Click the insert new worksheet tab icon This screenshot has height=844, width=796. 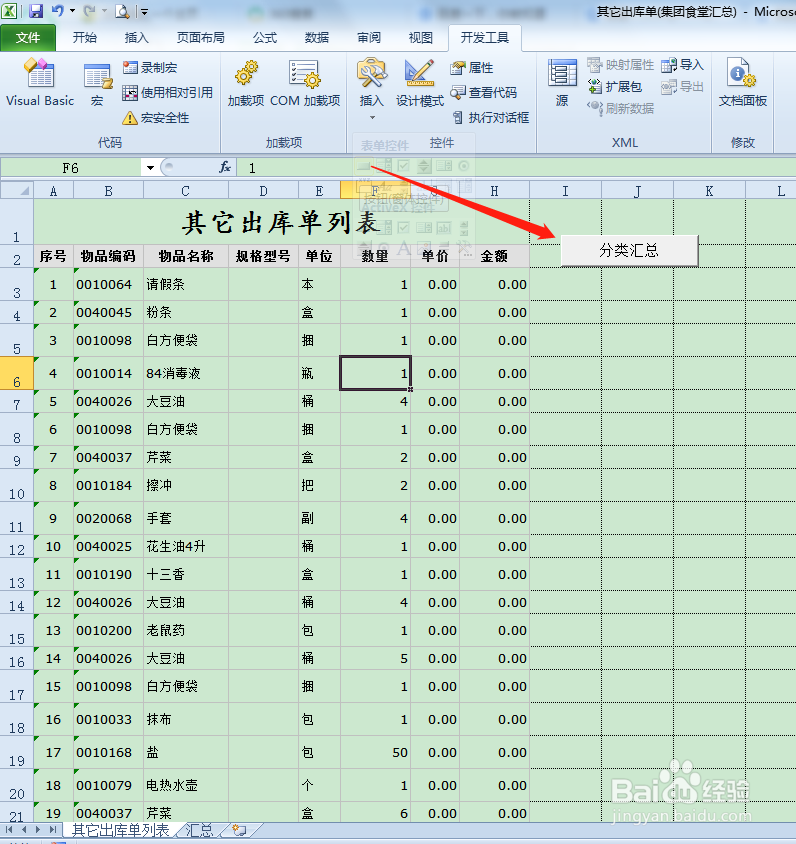pos(239,829)
